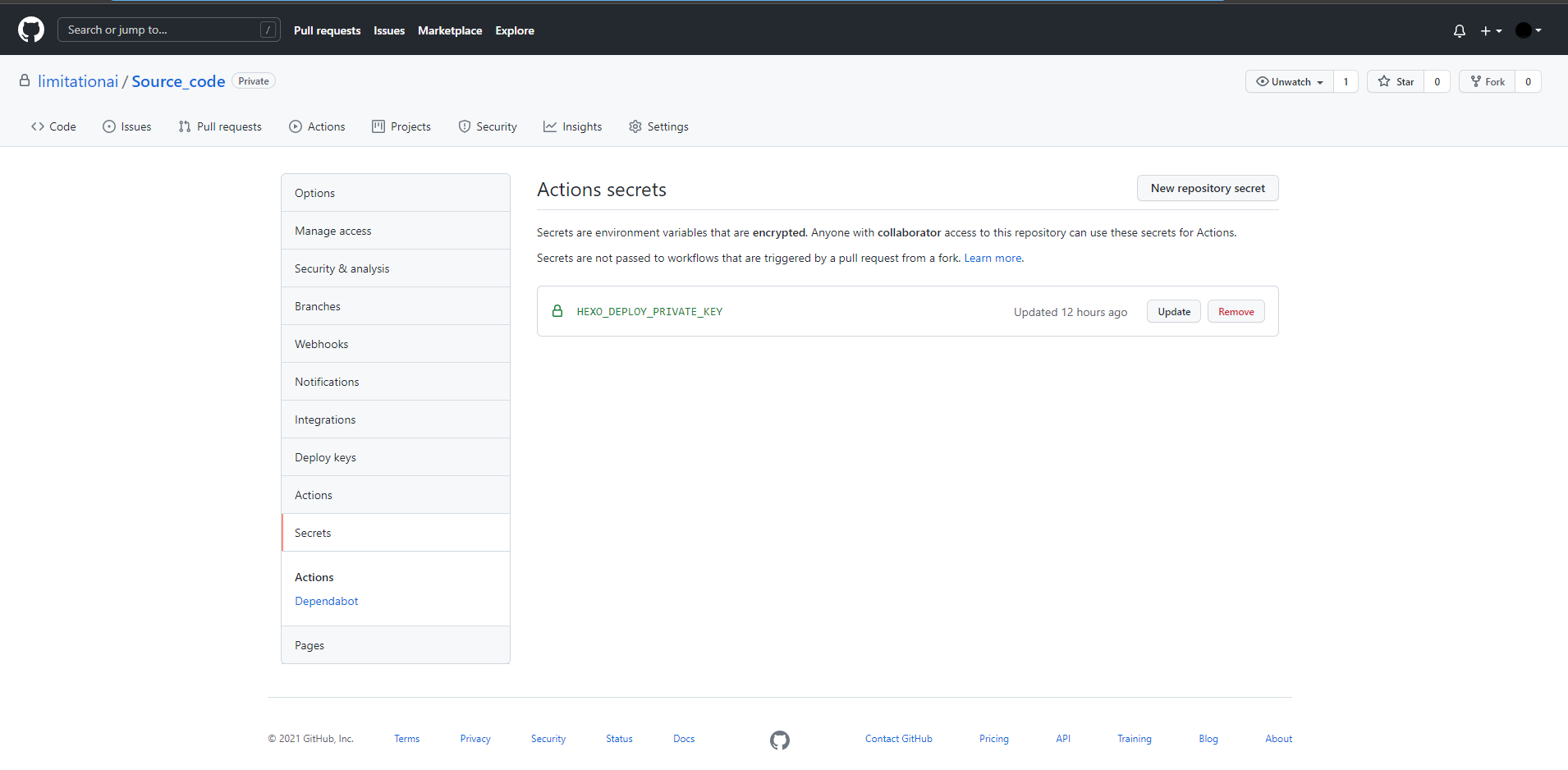Switch to the repository Issues tab
The image size is (1568, 770).
tap(127, 126)
